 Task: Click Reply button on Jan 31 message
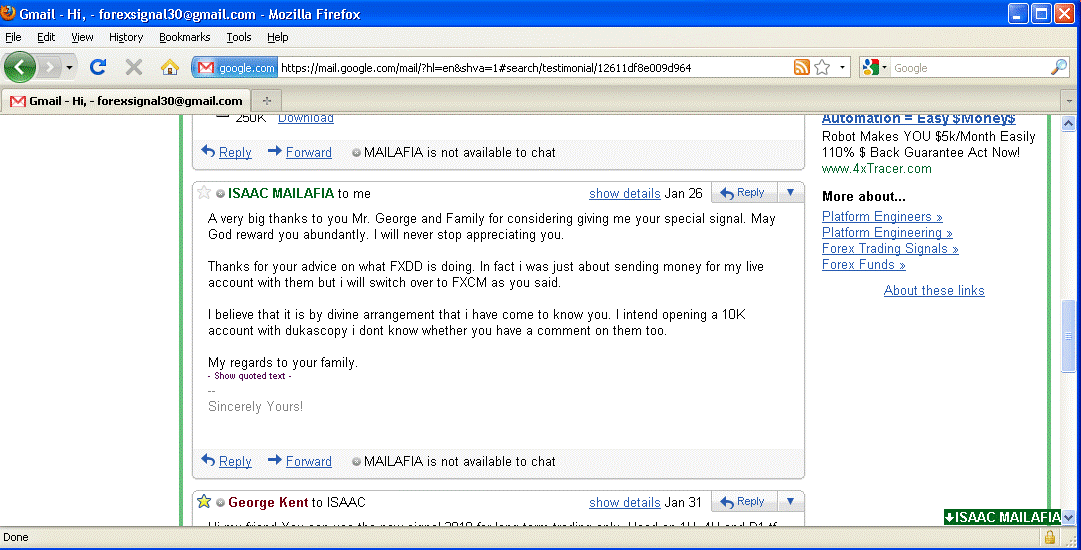click(743, 502)
